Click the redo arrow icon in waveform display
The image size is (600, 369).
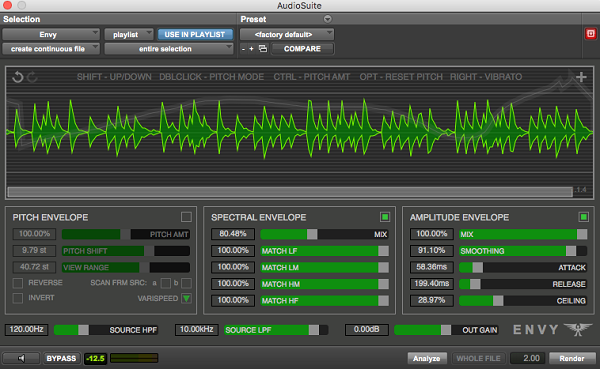pos(32,77)
